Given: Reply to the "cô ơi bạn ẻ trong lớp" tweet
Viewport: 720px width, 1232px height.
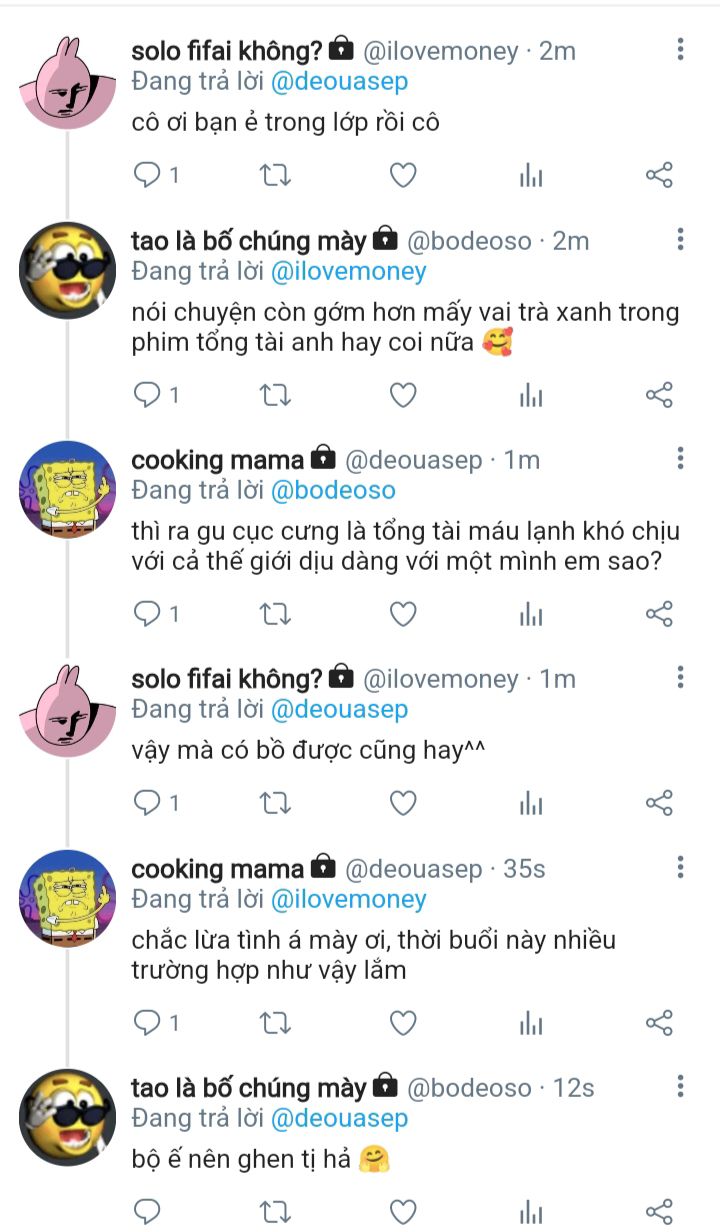Looking at the screenshot, I should click(147, 176).
